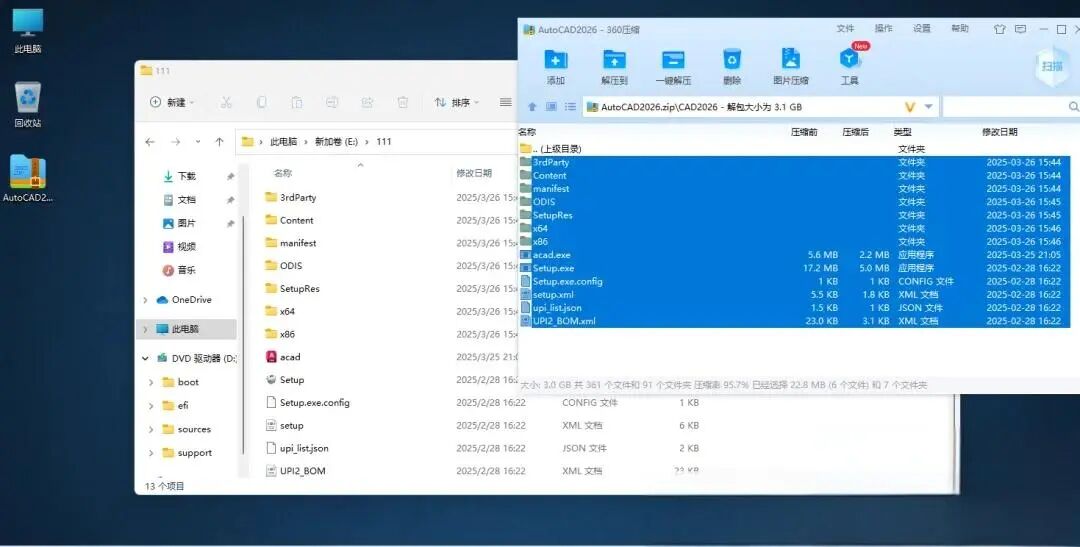Expand OneDrive in navigation pane

(145, 300)
